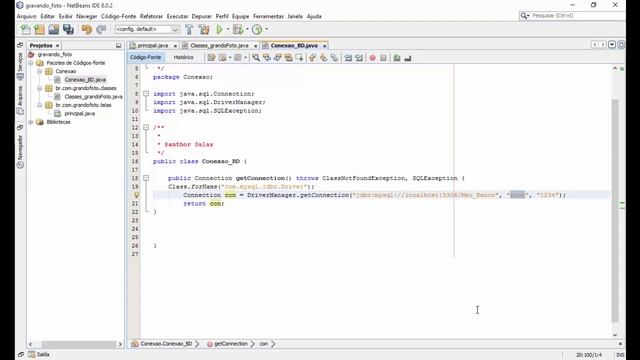Viewport: 640px width, 360px height.
Task: Minimize the Projetos panel
Action: pyautogui.click(x=118, y=46)
